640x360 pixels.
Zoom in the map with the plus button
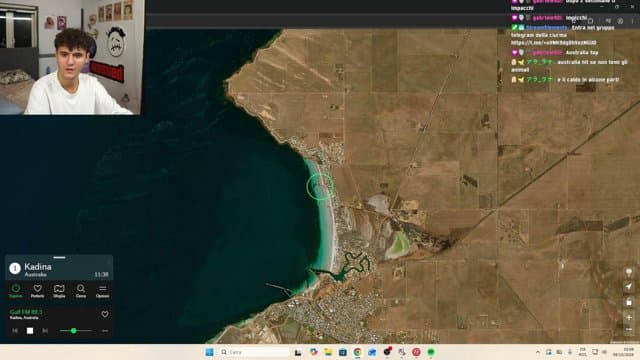pos(629,317)
